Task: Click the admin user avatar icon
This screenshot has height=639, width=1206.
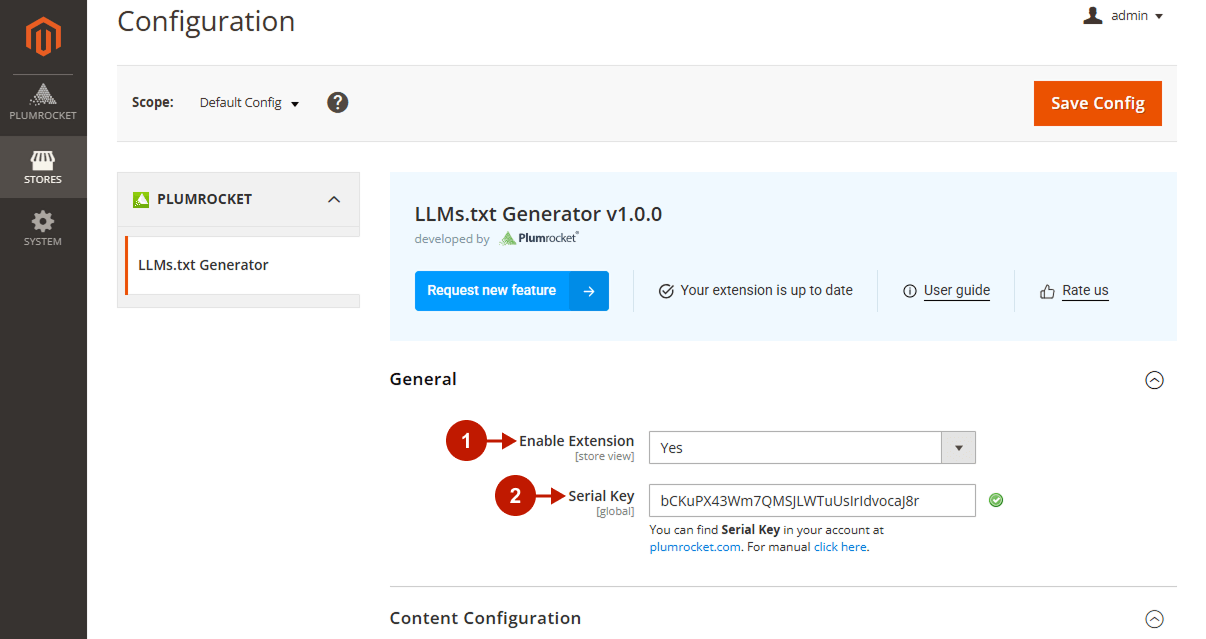Action: click(x=1092, y=15)
